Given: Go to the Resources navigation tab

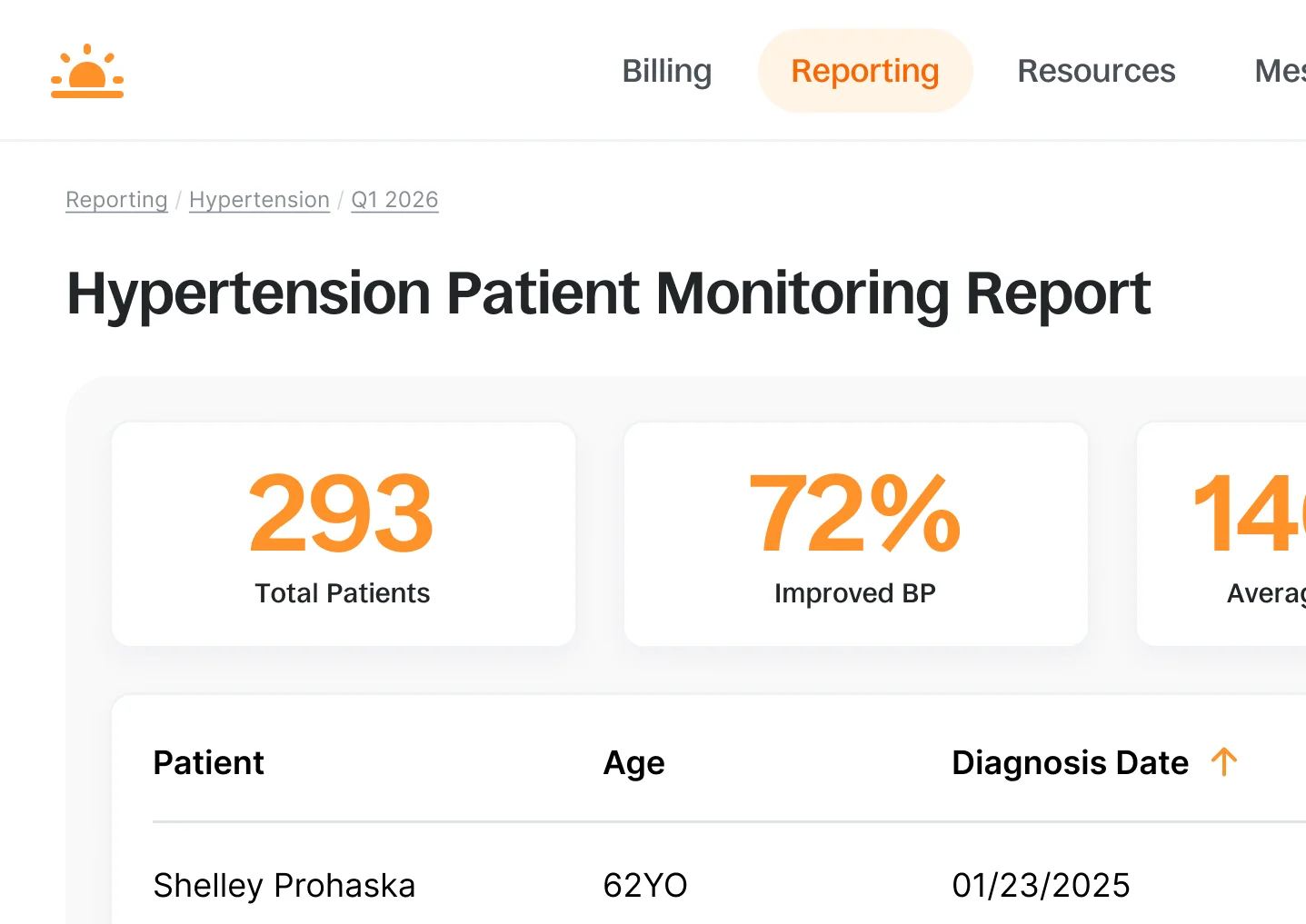Looking at the screenshot, I should (1095, 71).
